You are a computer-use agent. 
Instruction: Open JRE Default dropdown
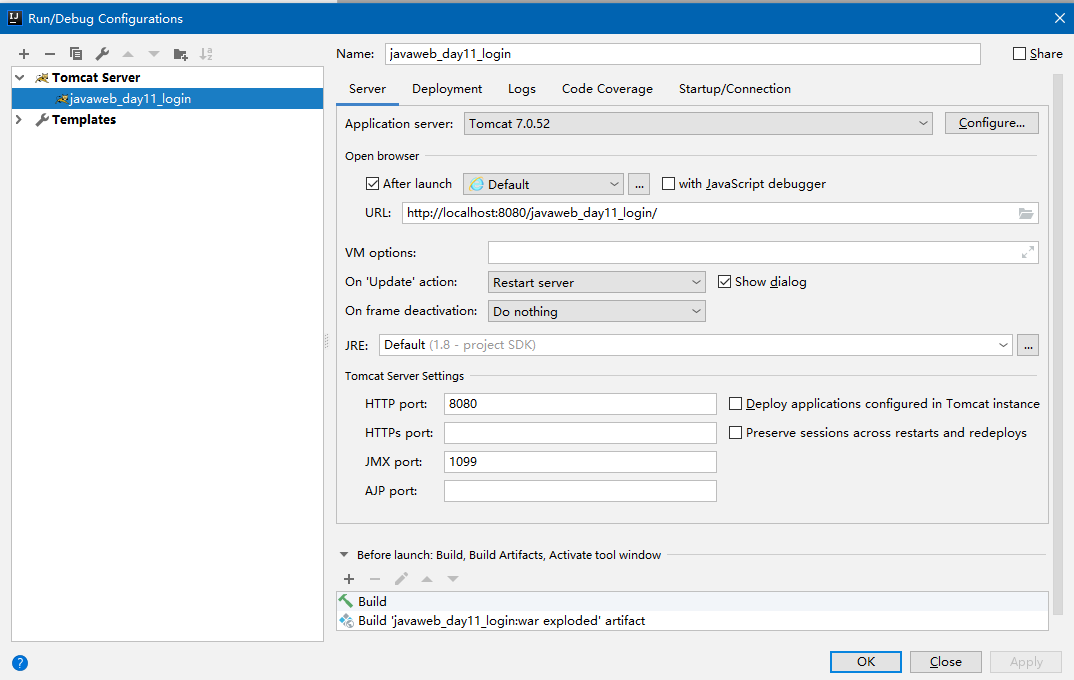(x=695, y=345)
